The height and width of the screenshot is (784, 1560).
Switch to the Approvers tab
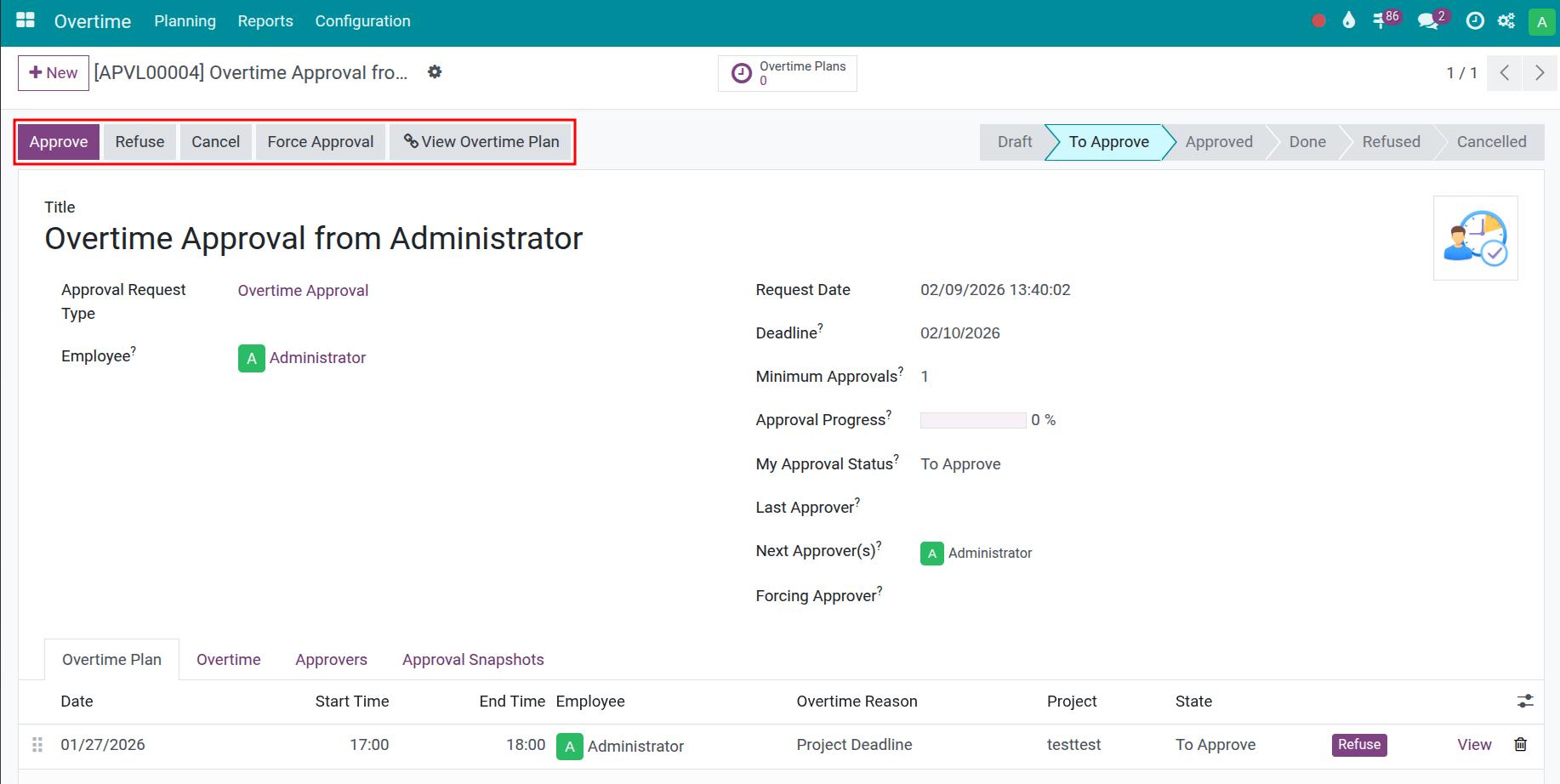(331, 660)
